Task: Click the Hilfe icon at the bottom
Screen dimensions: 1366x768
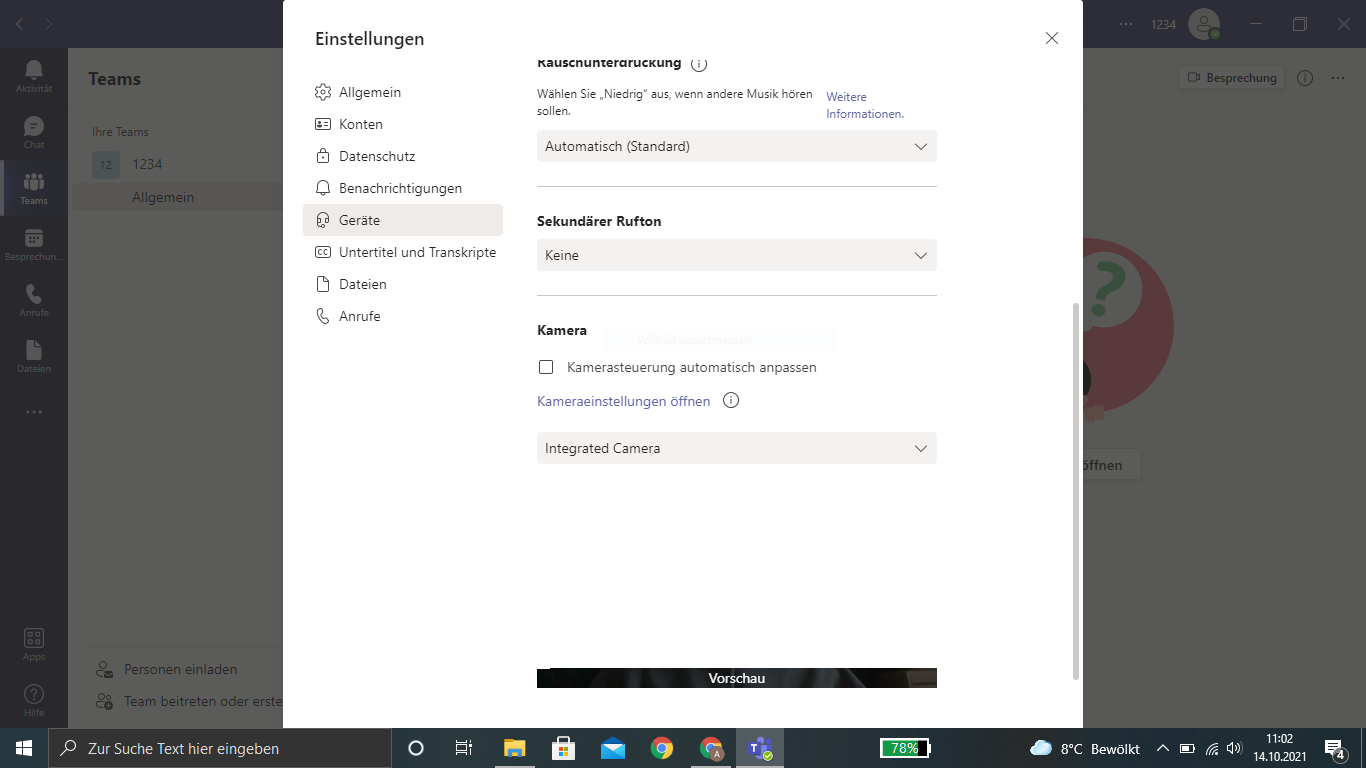Action: click(33, 695)
